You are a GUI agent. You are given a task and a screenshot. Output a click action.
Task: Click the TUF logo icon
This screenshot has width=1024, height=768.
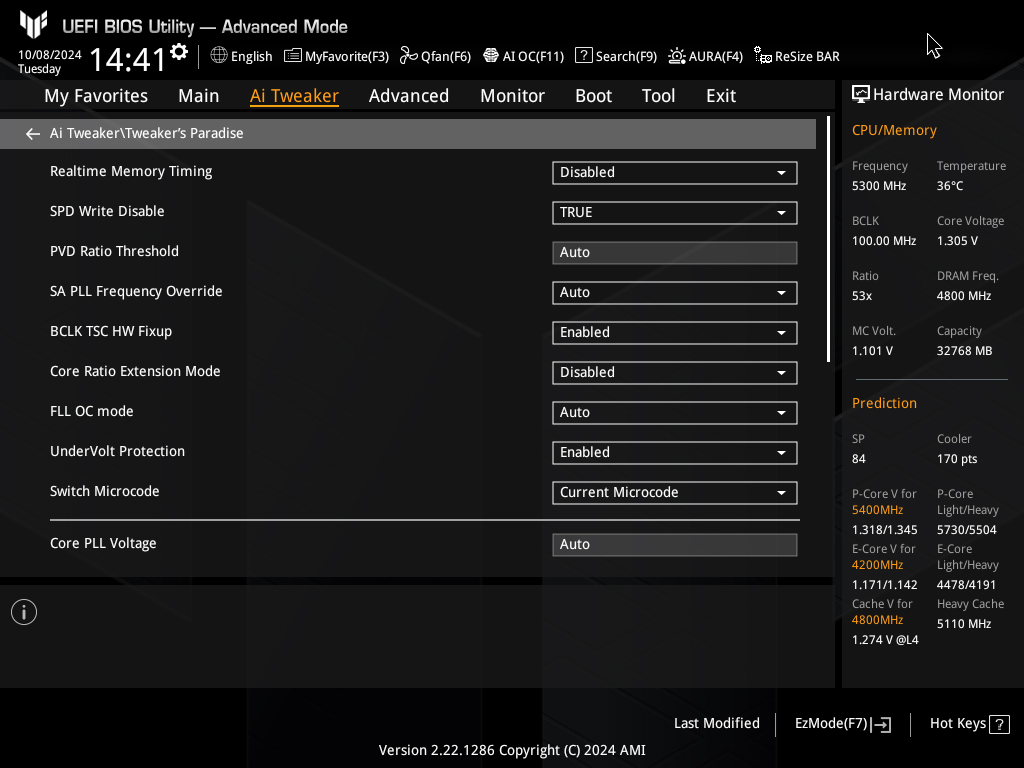[x=33, y=24]
